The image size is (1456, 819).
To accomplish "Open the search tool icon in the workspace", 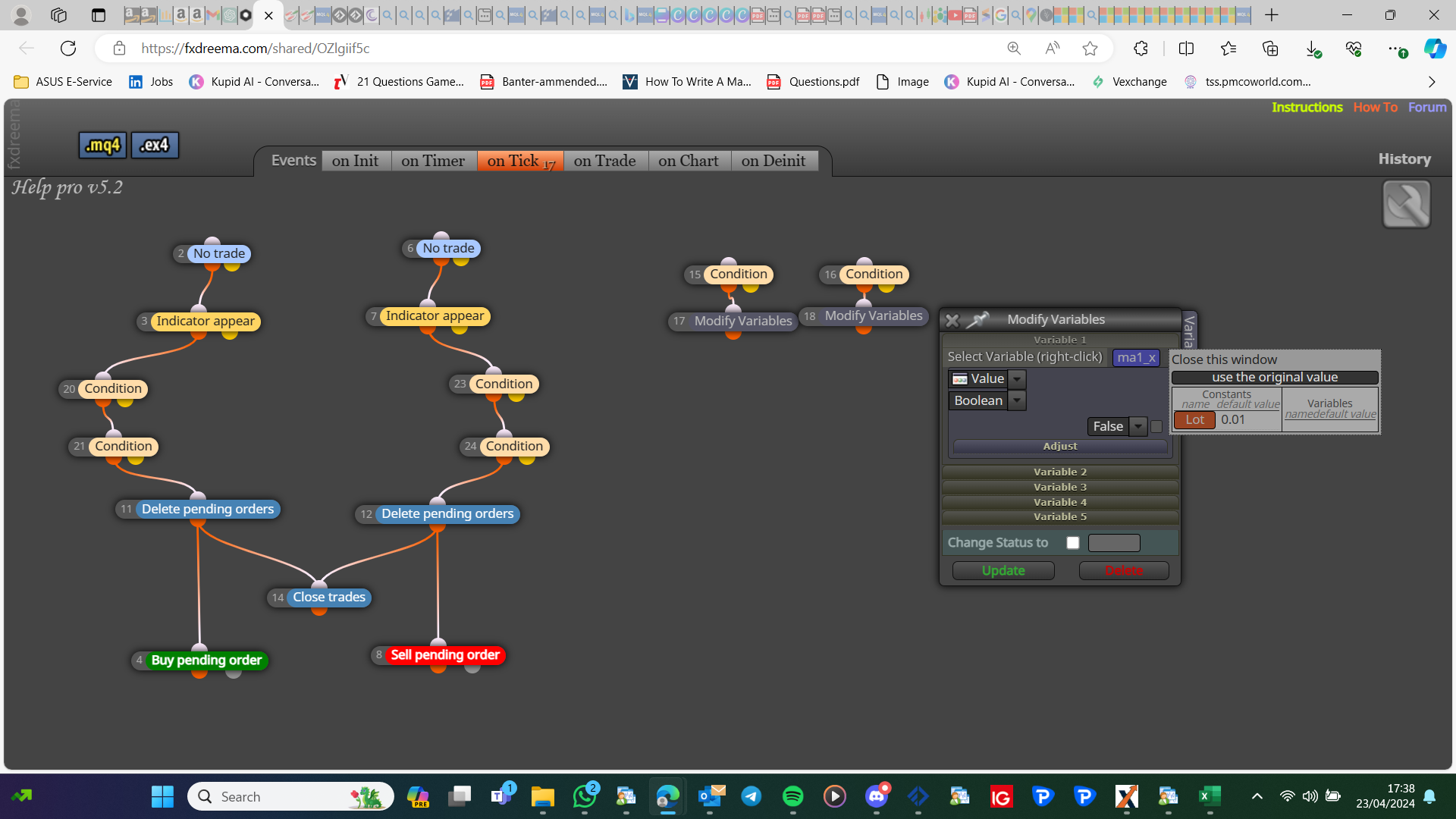I will 1406,204.
